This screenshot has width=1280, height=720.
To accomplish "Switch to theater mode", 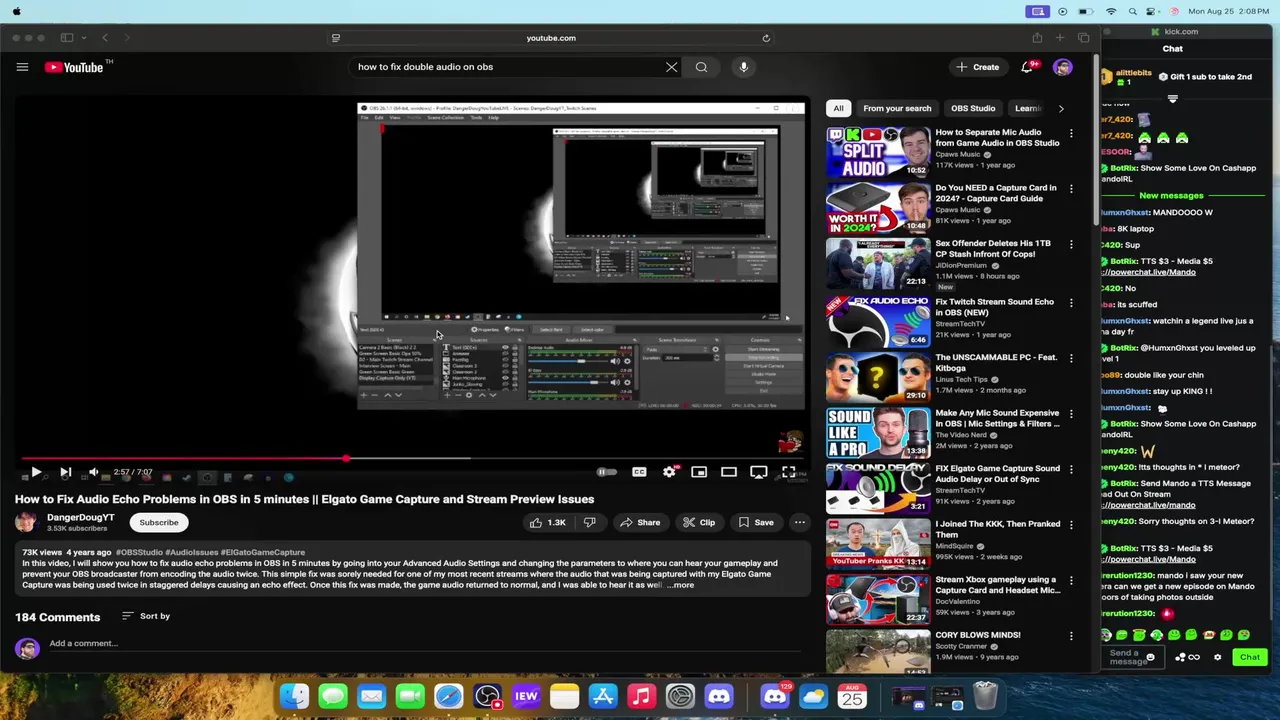I will pyautogui.click(x=729, y=472).
